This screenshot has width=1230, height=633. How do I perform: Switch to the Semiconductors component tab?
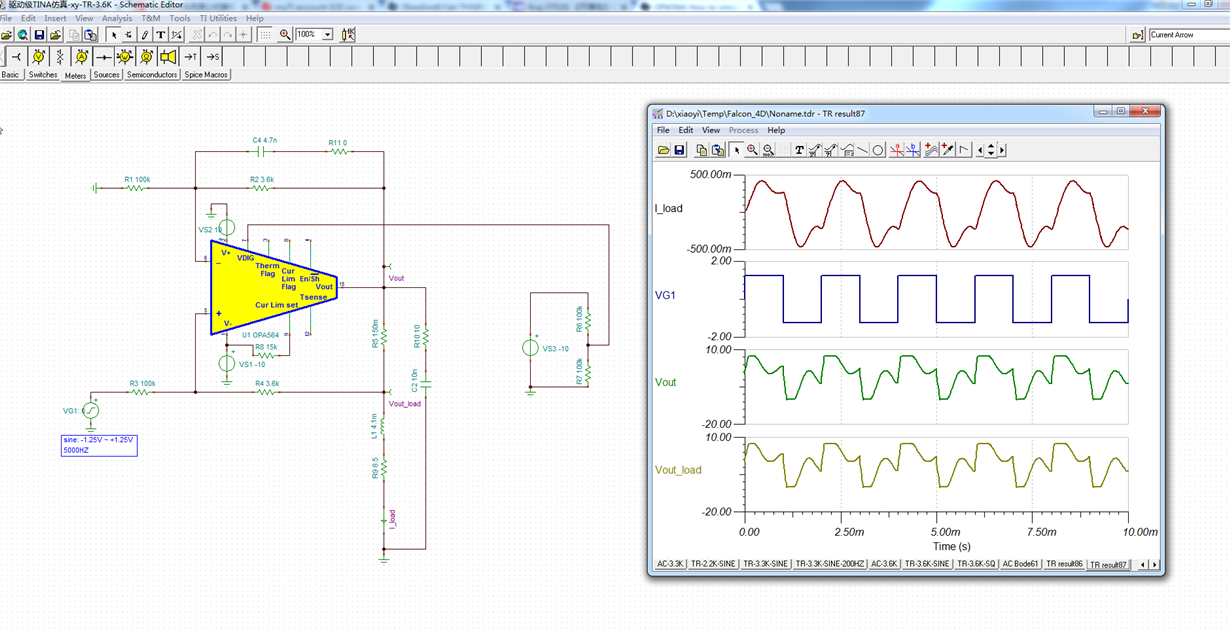(x=152, y=75)
